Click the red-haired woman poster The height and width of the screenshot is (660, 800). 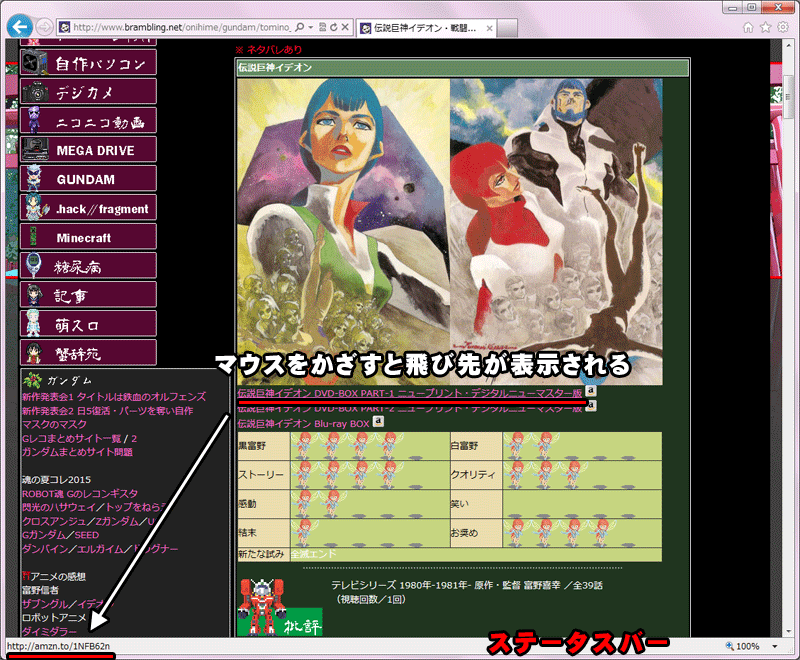(556, 231)
